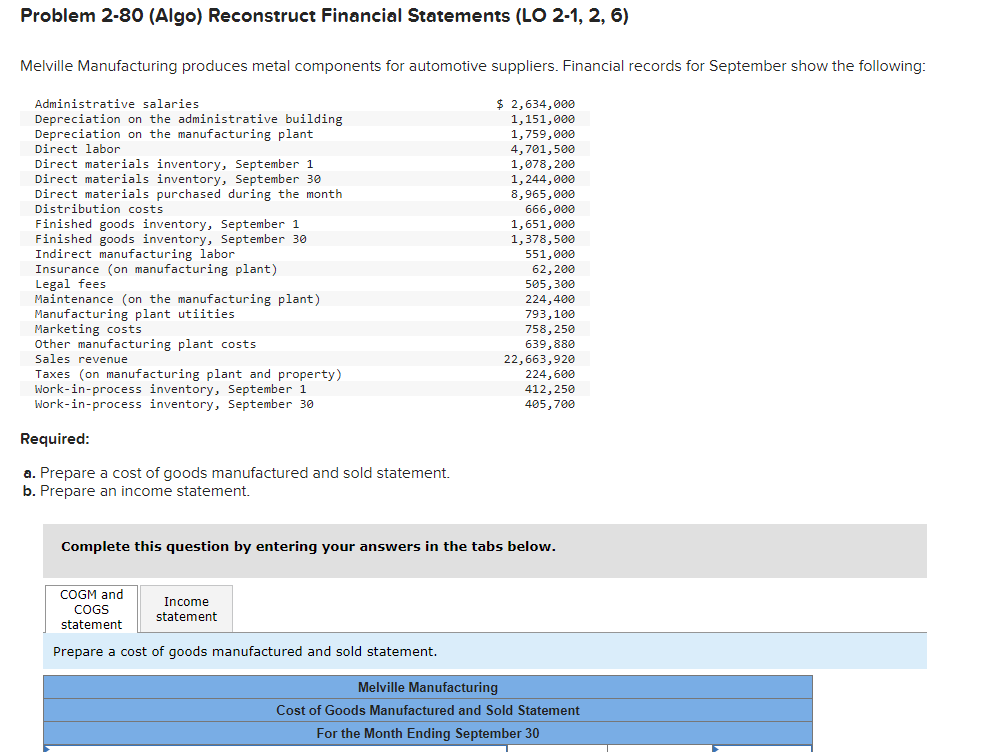Open the COGM and COGS statement tab
The height and width of the screenshot is (752, 993).
point(91,609)
